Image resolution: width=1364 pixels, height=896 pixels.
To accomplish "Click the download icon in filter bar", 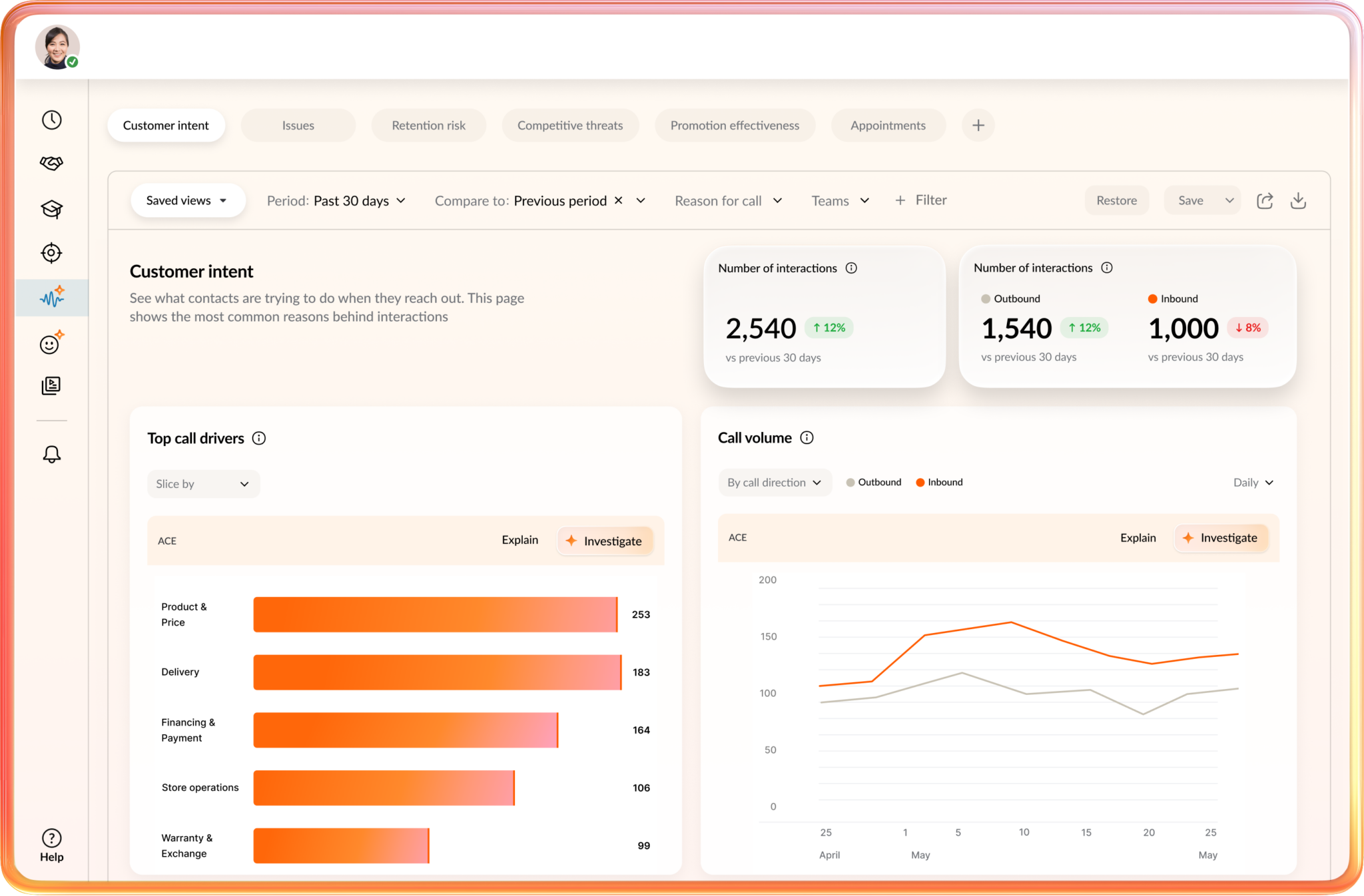I will pos(1298,201).
